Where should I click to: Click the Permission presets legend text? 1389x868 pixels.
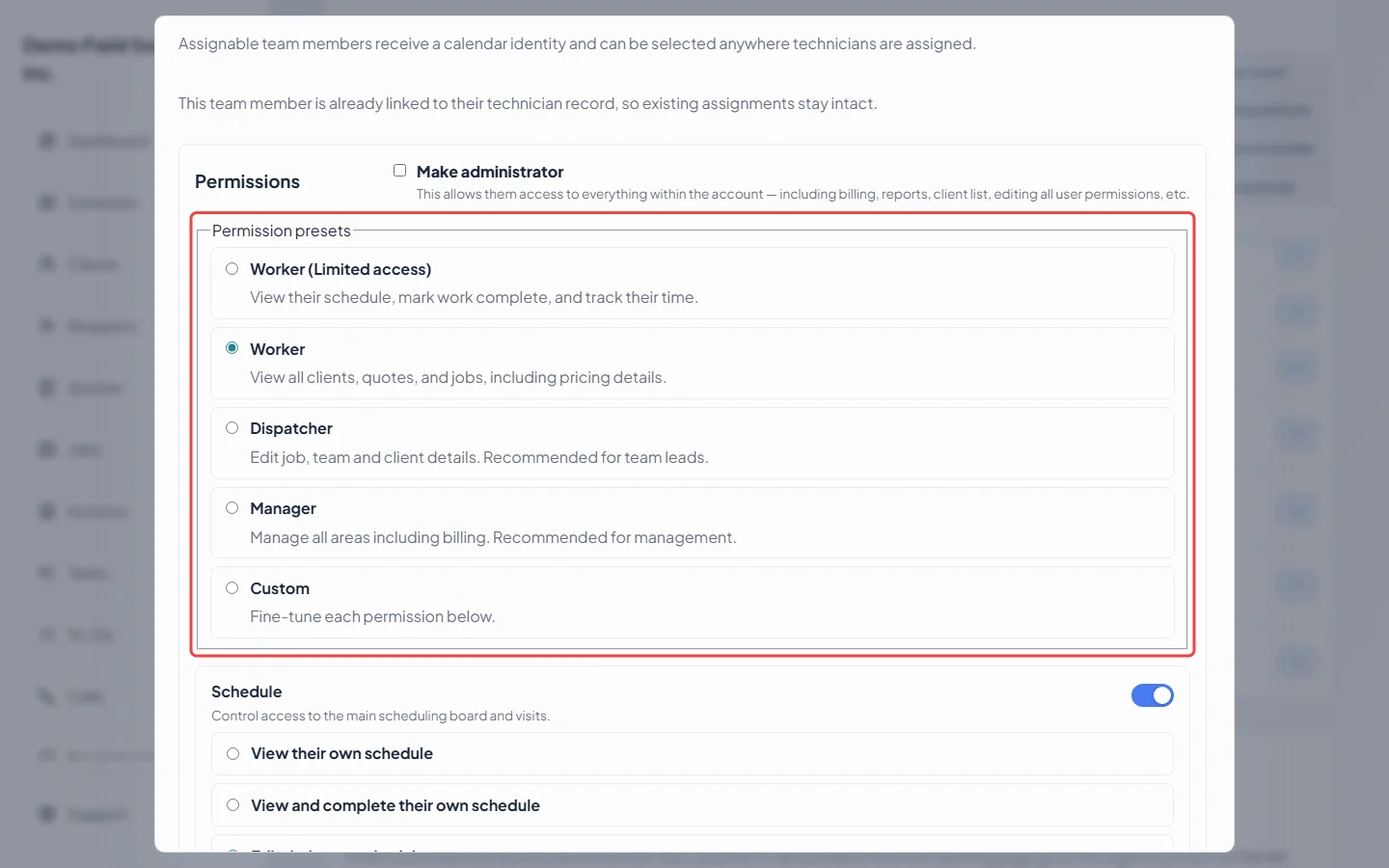point(282,231)
